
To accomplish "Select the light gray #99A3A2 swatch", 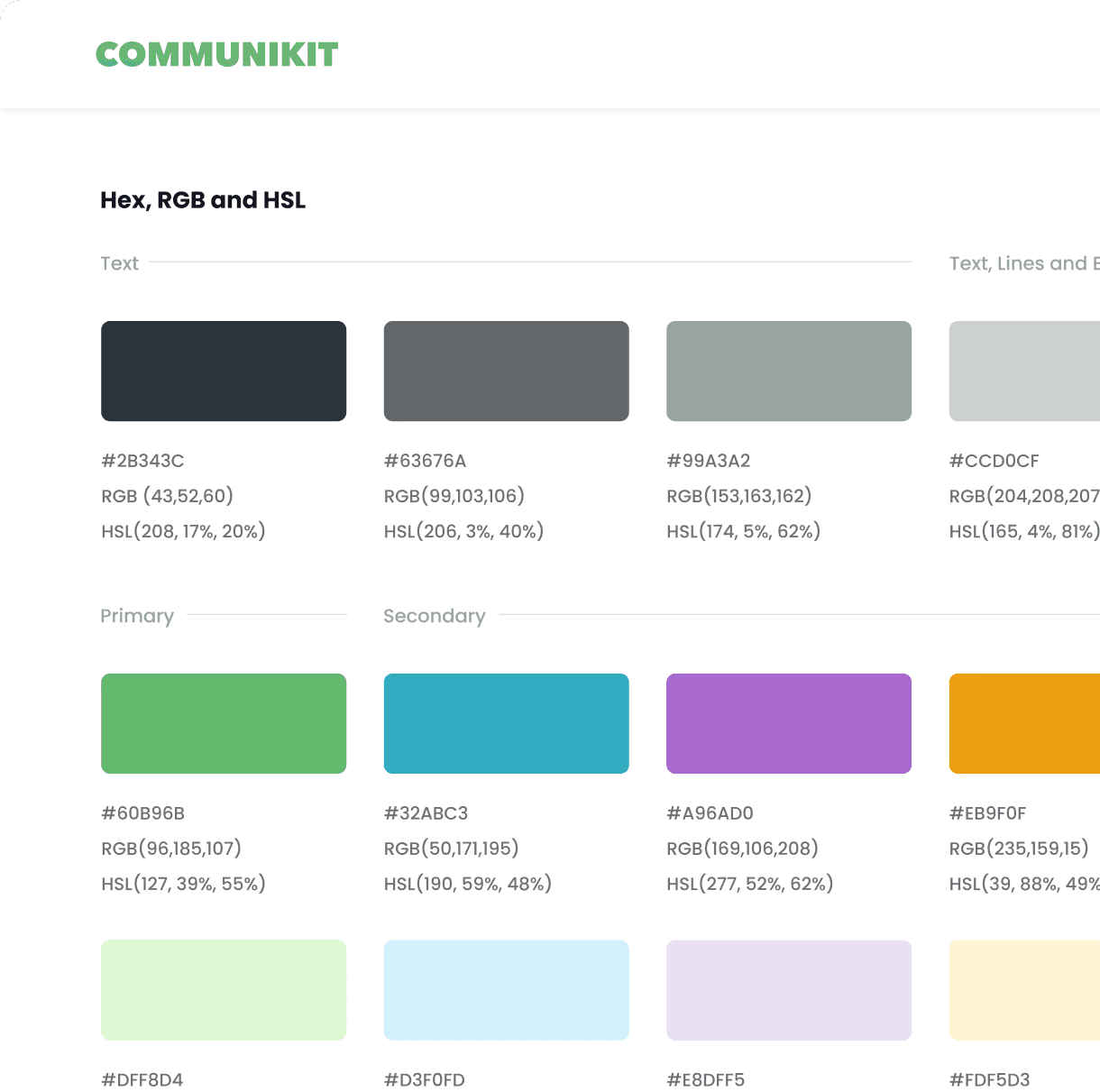I will tap(789, 371).
